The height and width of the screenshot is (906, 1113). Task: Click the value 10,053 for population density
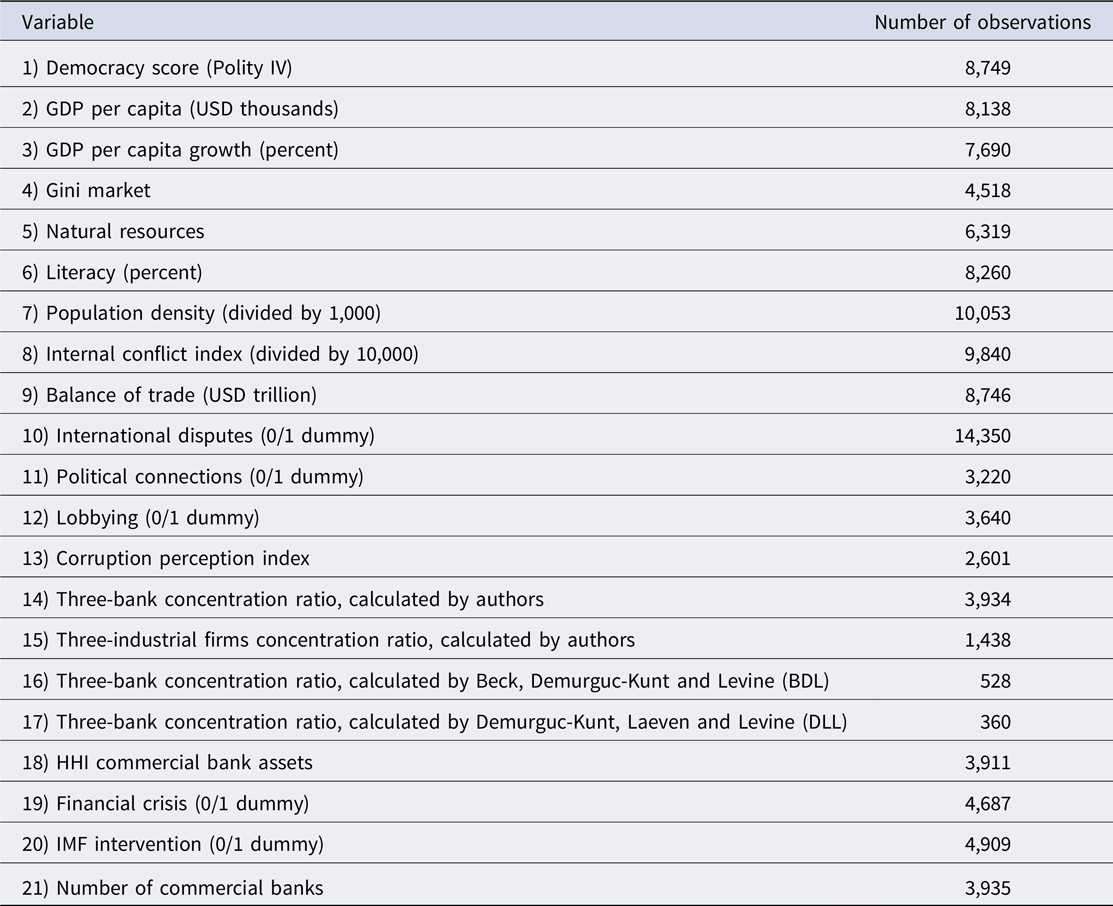coord(982,313)
